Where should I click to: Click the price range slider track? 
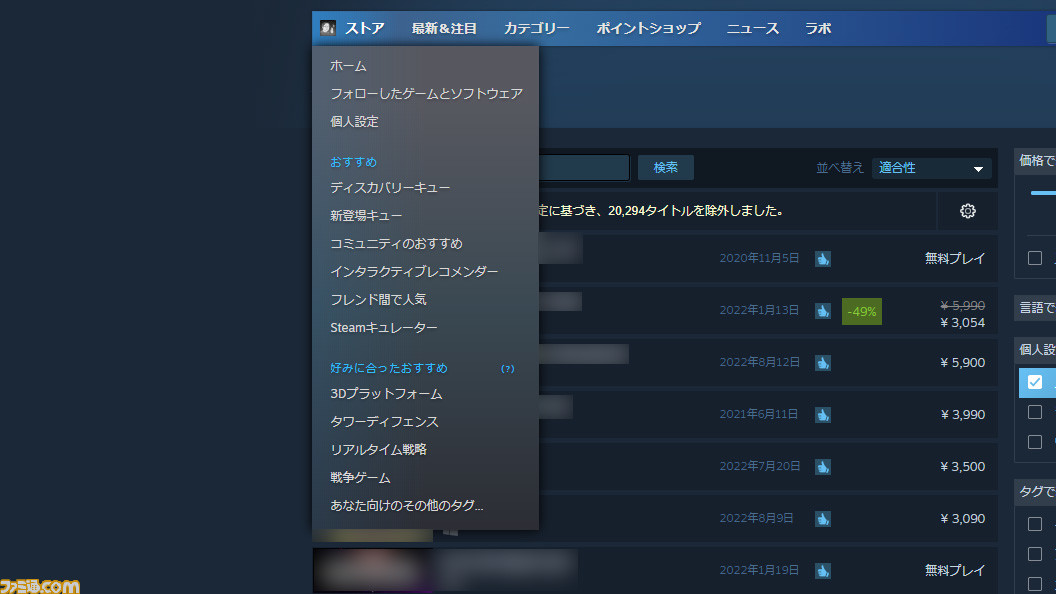click(x=1043, y=193)
